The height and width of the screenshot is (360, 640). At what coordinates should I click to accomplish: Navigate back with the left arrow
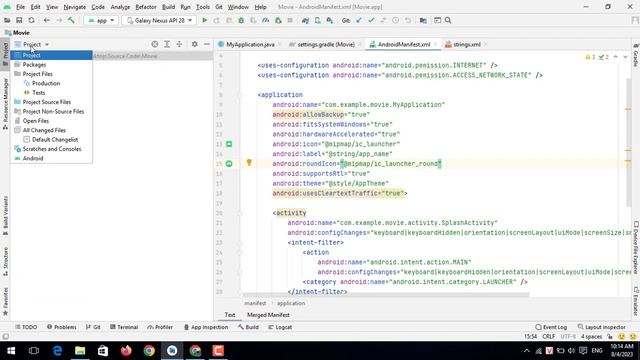(47, 20)
